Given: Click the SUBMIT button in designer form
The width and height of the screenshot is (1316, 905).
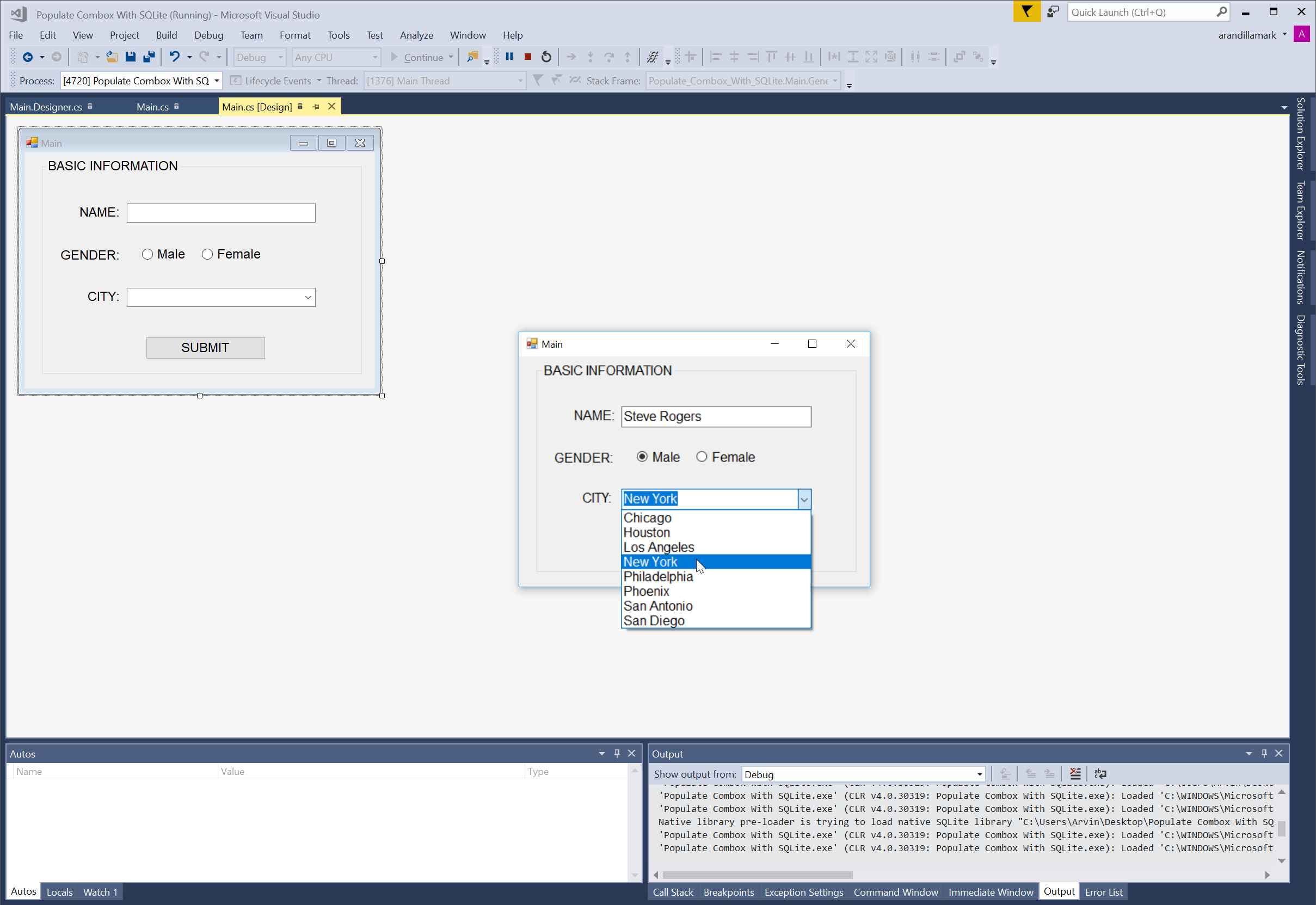Looking at the screenshot, I should [205, 348].
